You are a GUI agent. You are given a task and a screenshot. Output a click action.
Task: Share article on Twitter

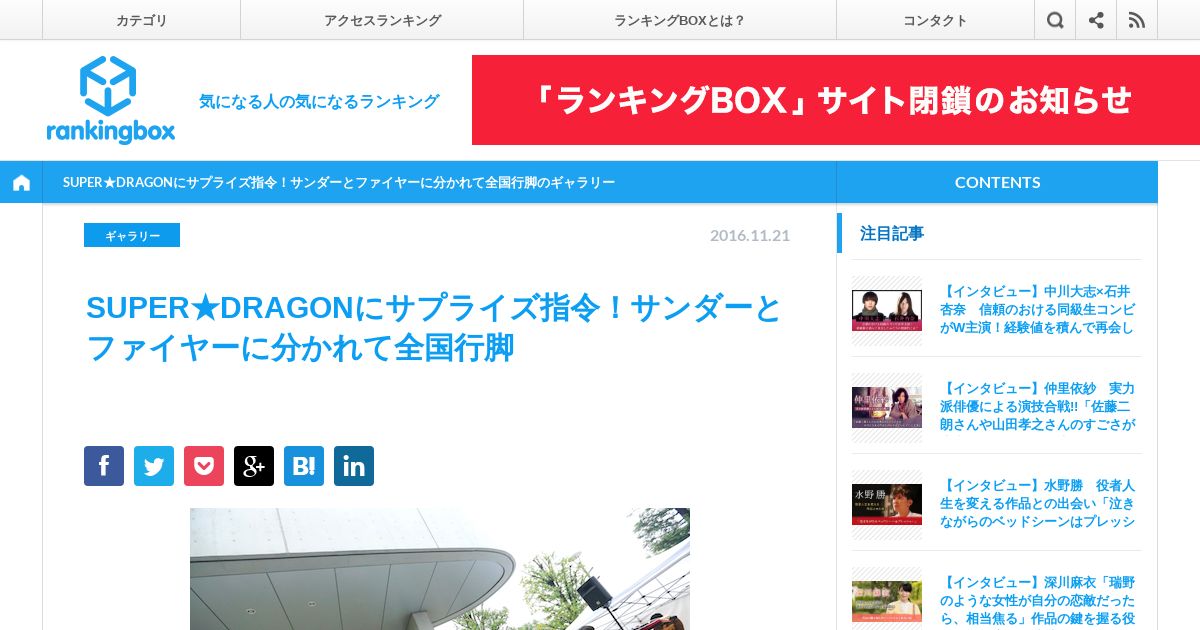tap(154, 466)
